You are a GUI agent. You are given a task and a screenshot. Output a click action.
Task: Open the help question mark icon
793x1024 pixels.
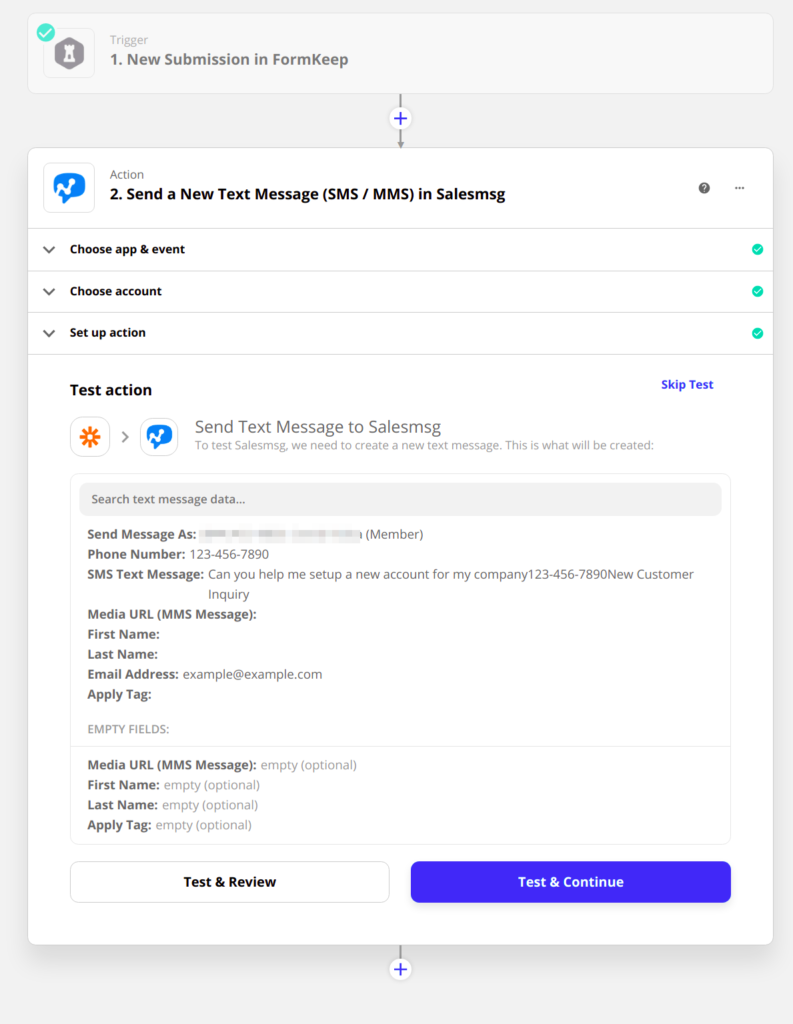704,188
